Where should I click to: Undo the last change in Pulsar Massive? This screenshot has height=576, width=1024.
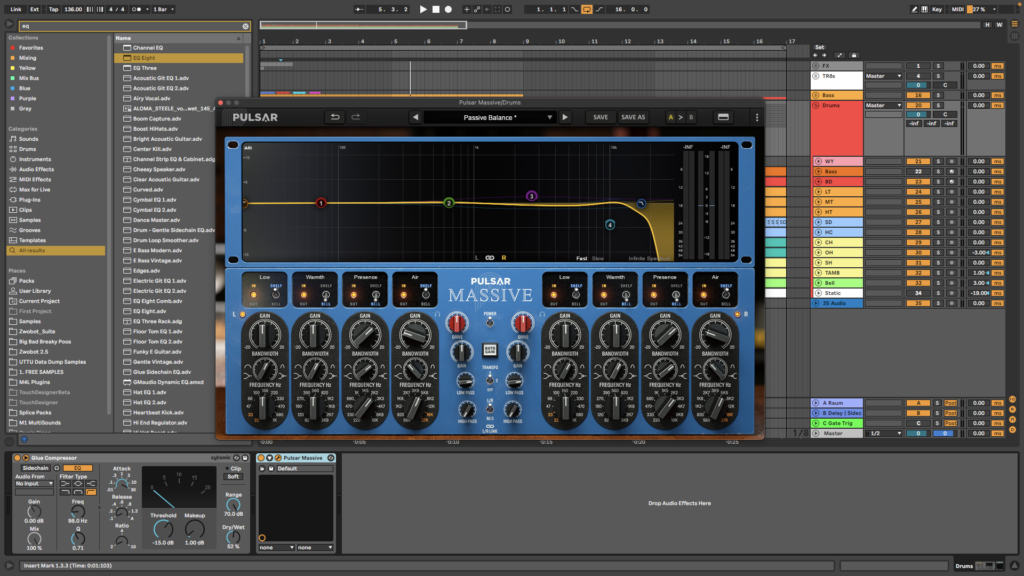coord(335,117)
